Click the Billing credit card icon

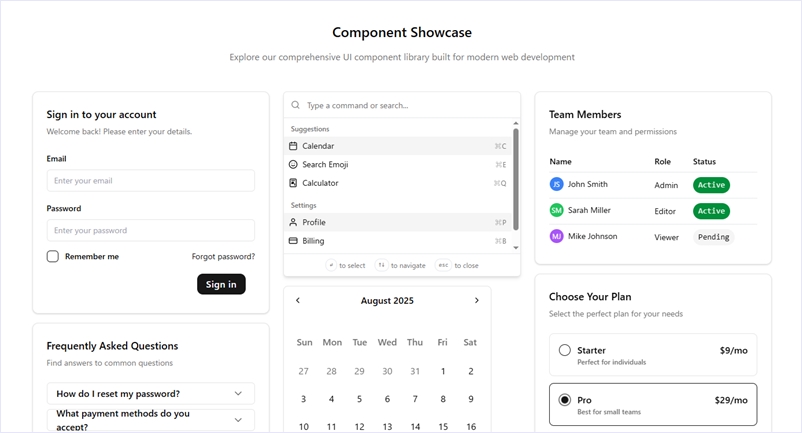pos(293,241)
